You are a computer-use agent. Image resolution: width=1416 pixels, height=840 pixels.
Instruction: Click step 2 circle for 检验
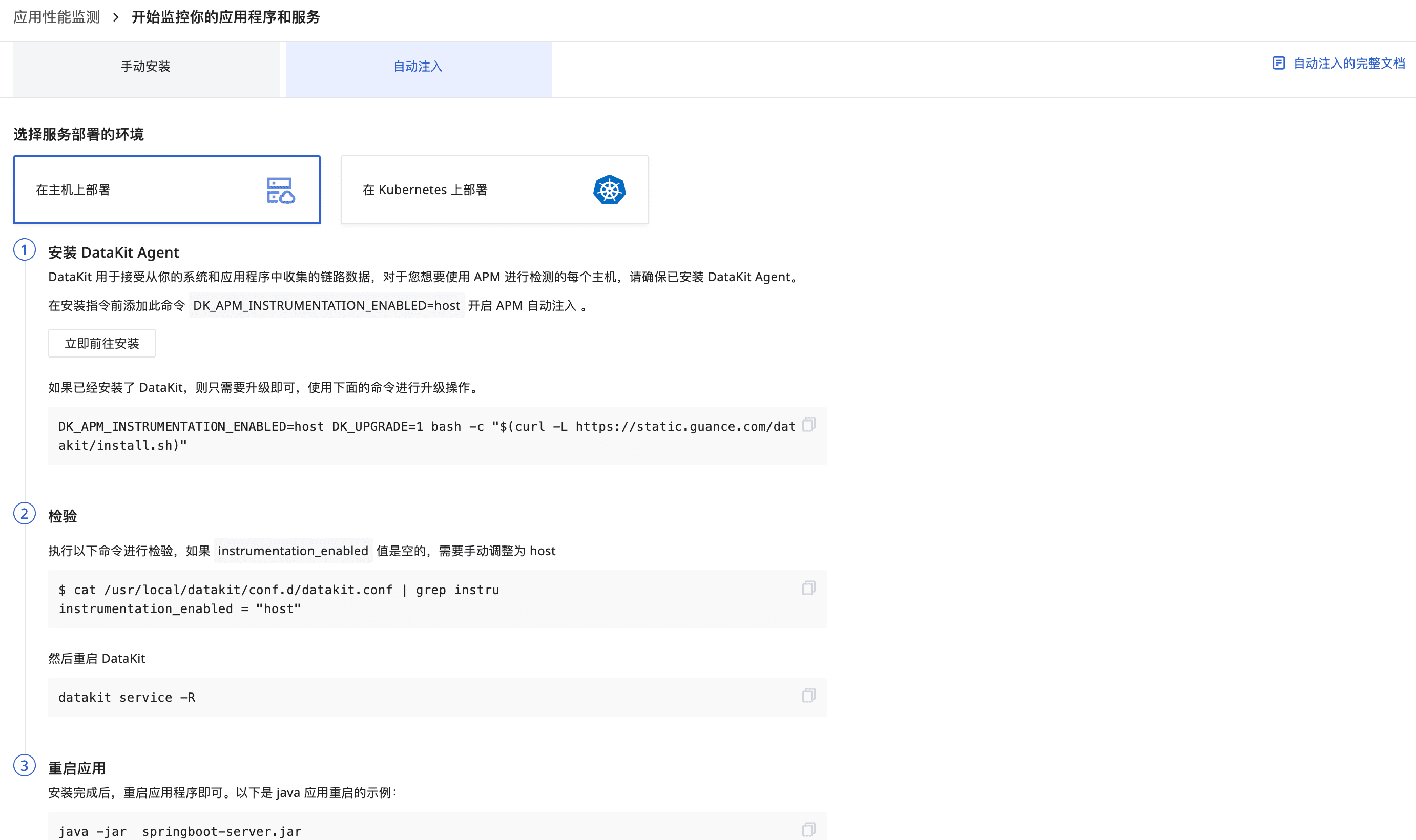[x=25, y=514]
